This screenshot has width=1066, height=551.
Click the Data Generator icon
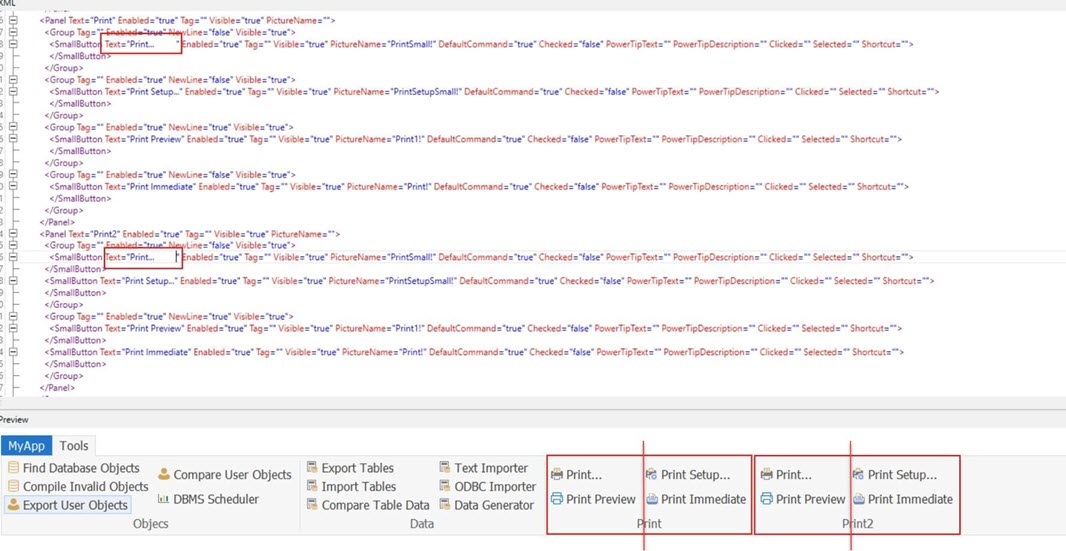[445, 506]
